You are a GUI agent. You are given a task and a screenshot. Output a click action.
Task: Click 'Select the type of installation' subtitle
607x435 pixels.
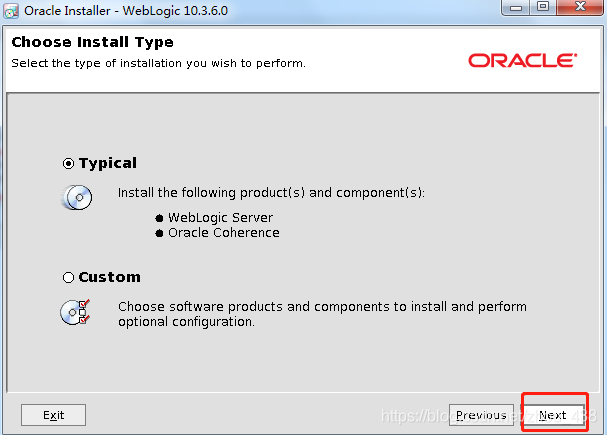(158, 63)
